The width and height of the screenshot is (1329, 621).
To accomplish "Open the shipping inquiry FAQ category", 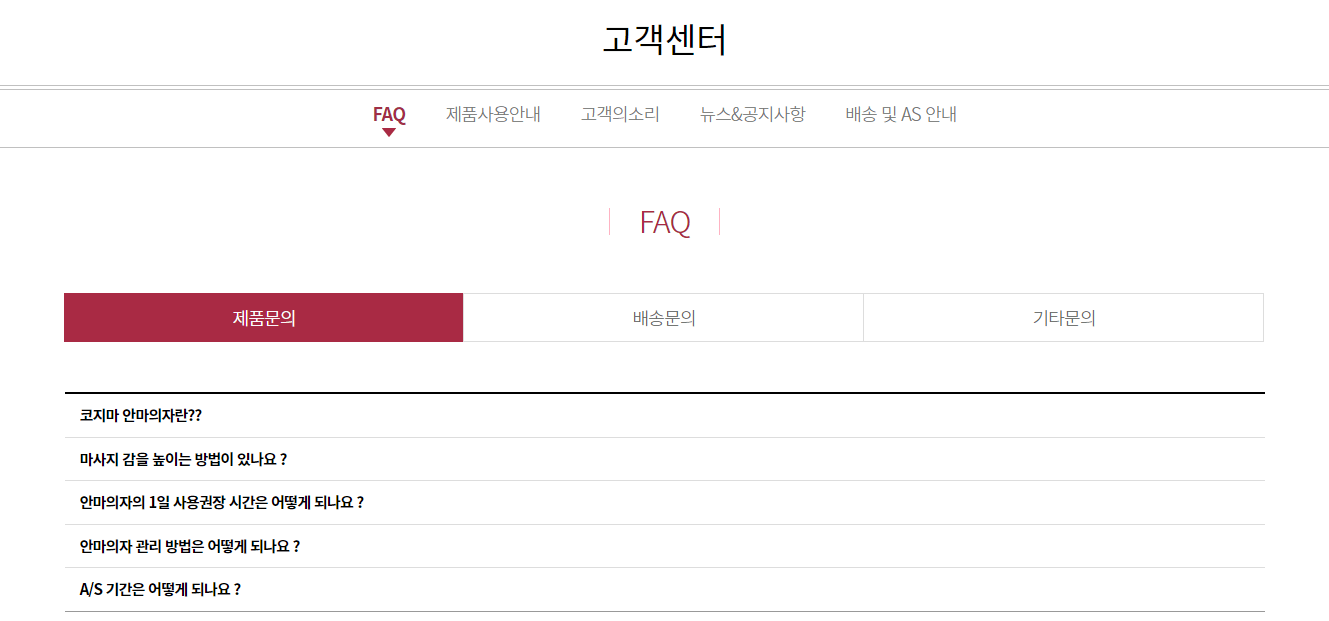I will [x=662, y=317].
